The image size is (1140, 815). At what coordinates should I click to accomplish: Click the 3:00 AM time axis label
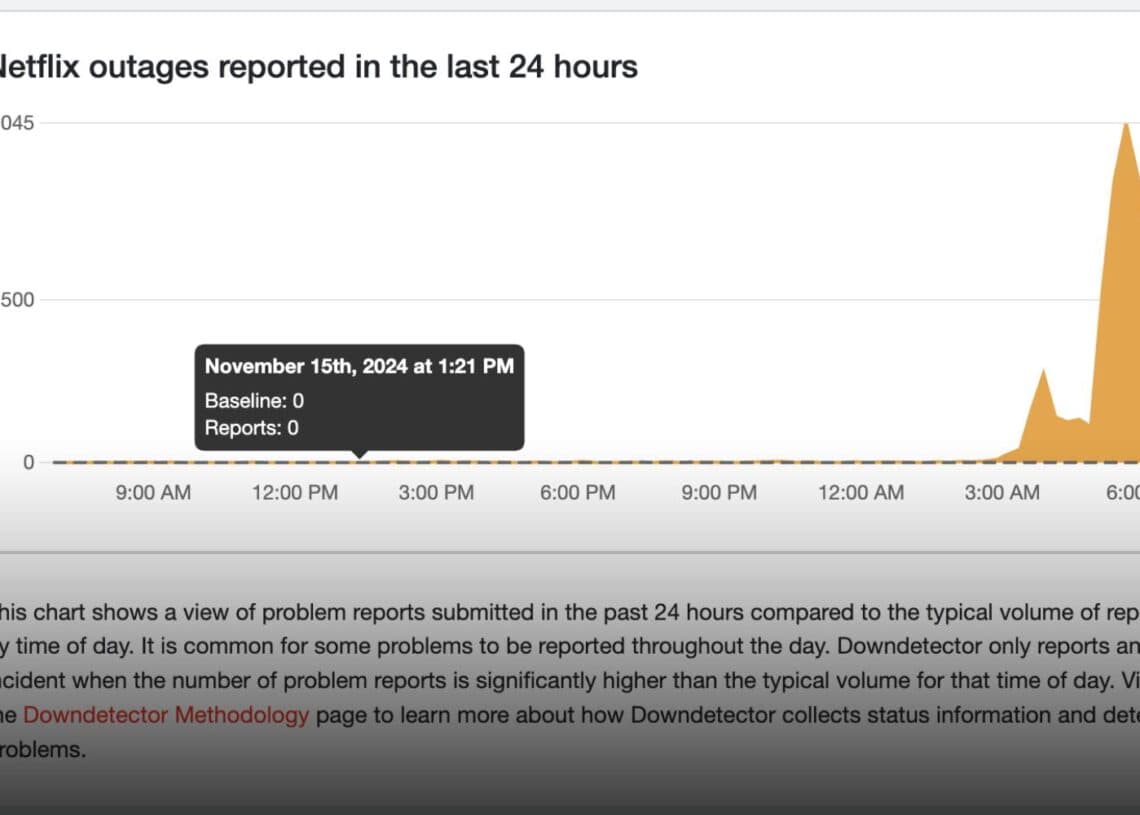click(x=1002, y=493)
